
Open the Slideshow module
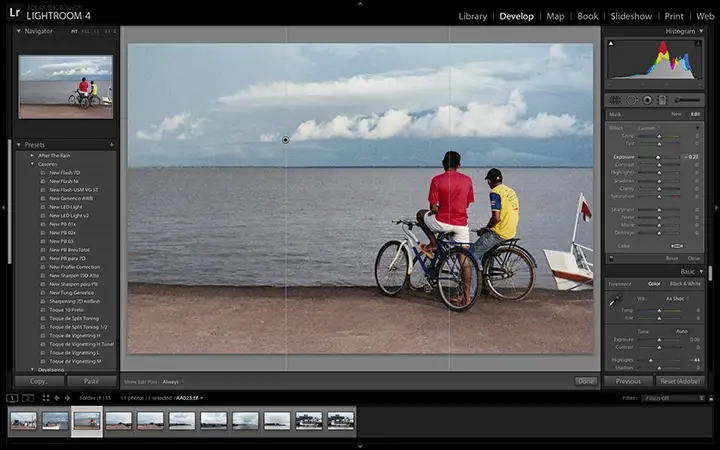click(x=631, y=16)
